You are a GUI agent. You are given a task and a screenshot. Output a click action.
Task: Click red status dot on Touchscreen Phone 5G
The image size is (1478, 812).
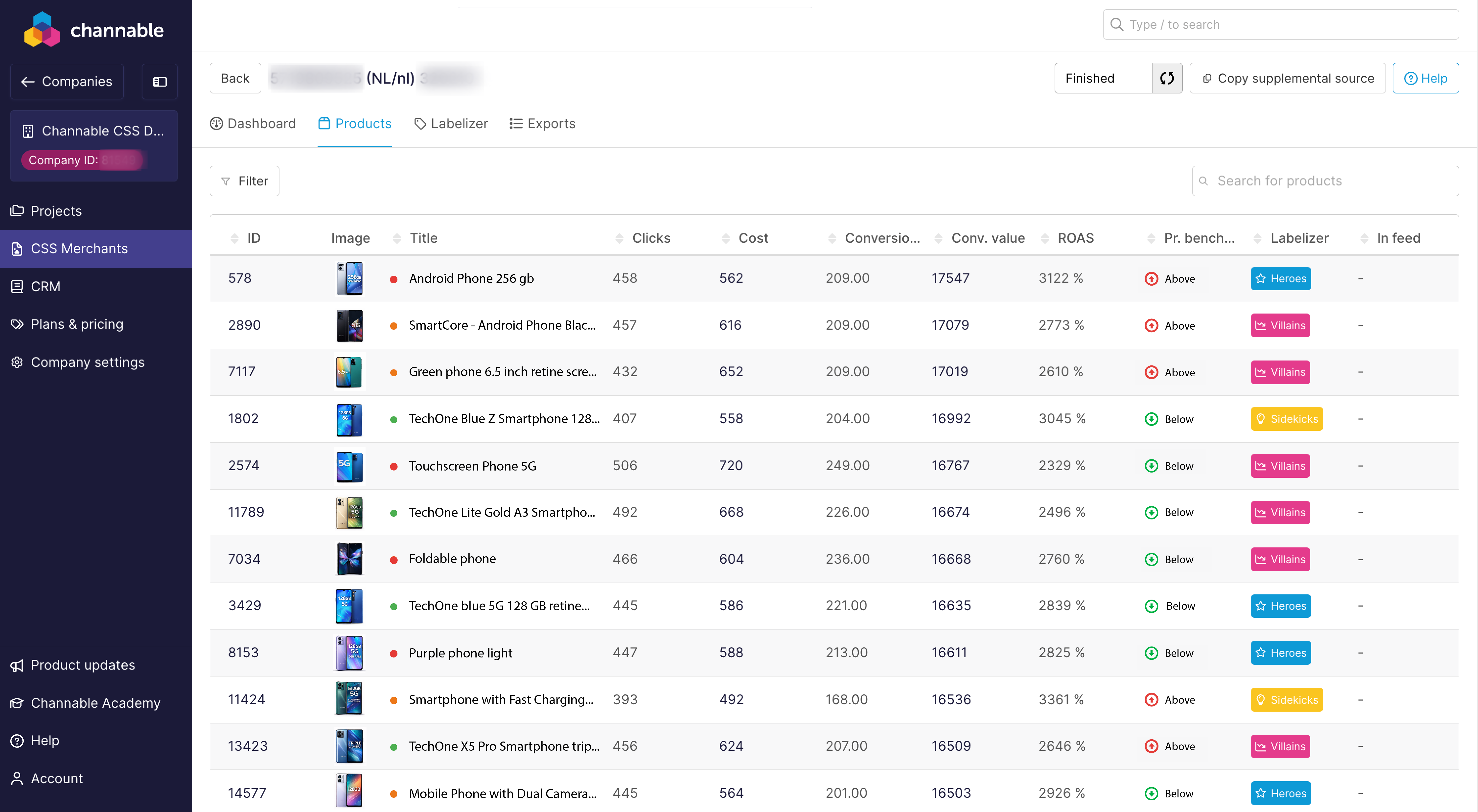tap(393, 466)
